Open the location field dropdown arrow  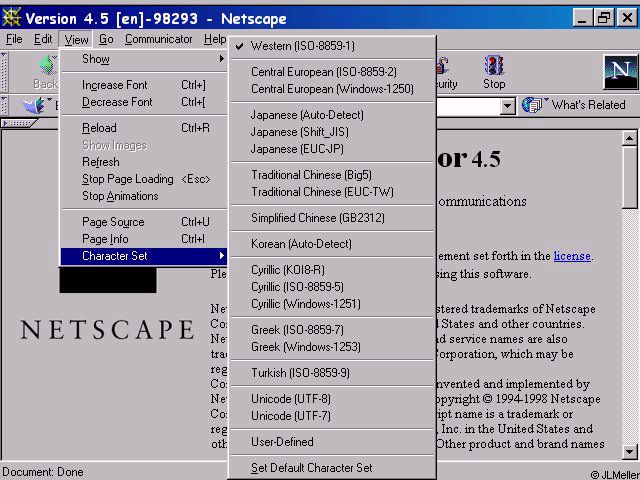pos(507,106)
